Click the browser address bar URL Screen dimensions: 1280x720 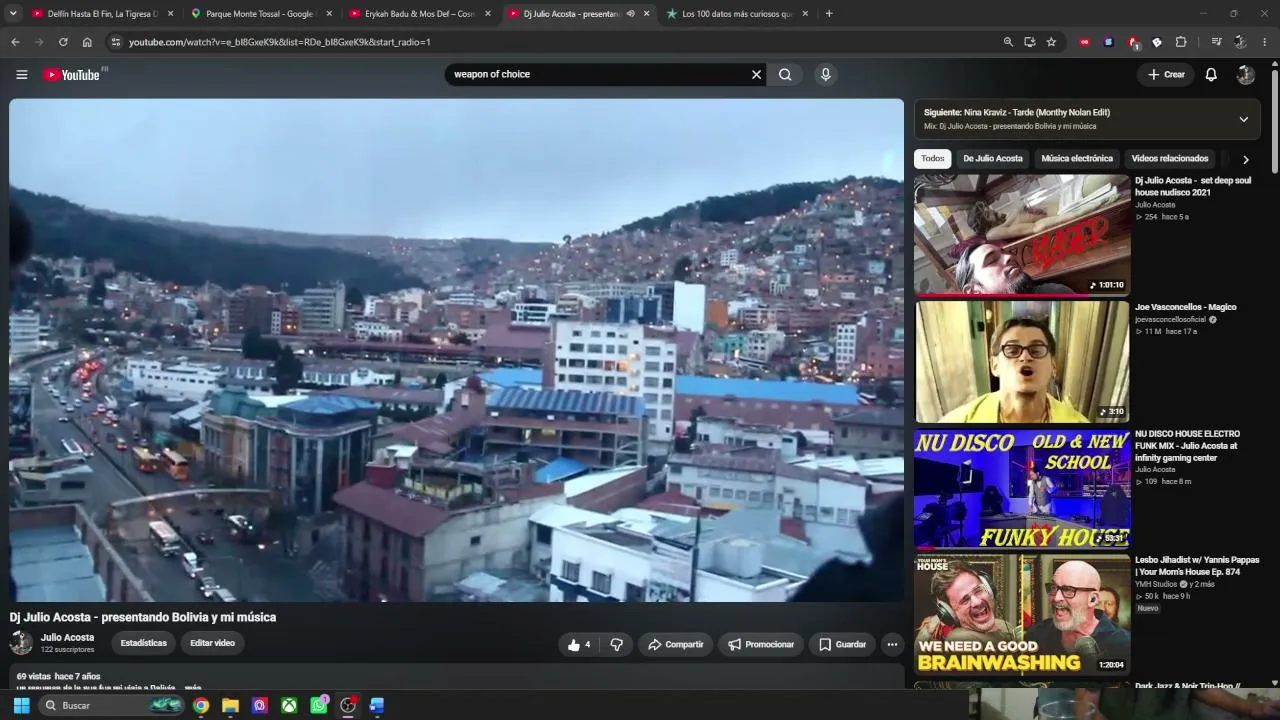280,42
